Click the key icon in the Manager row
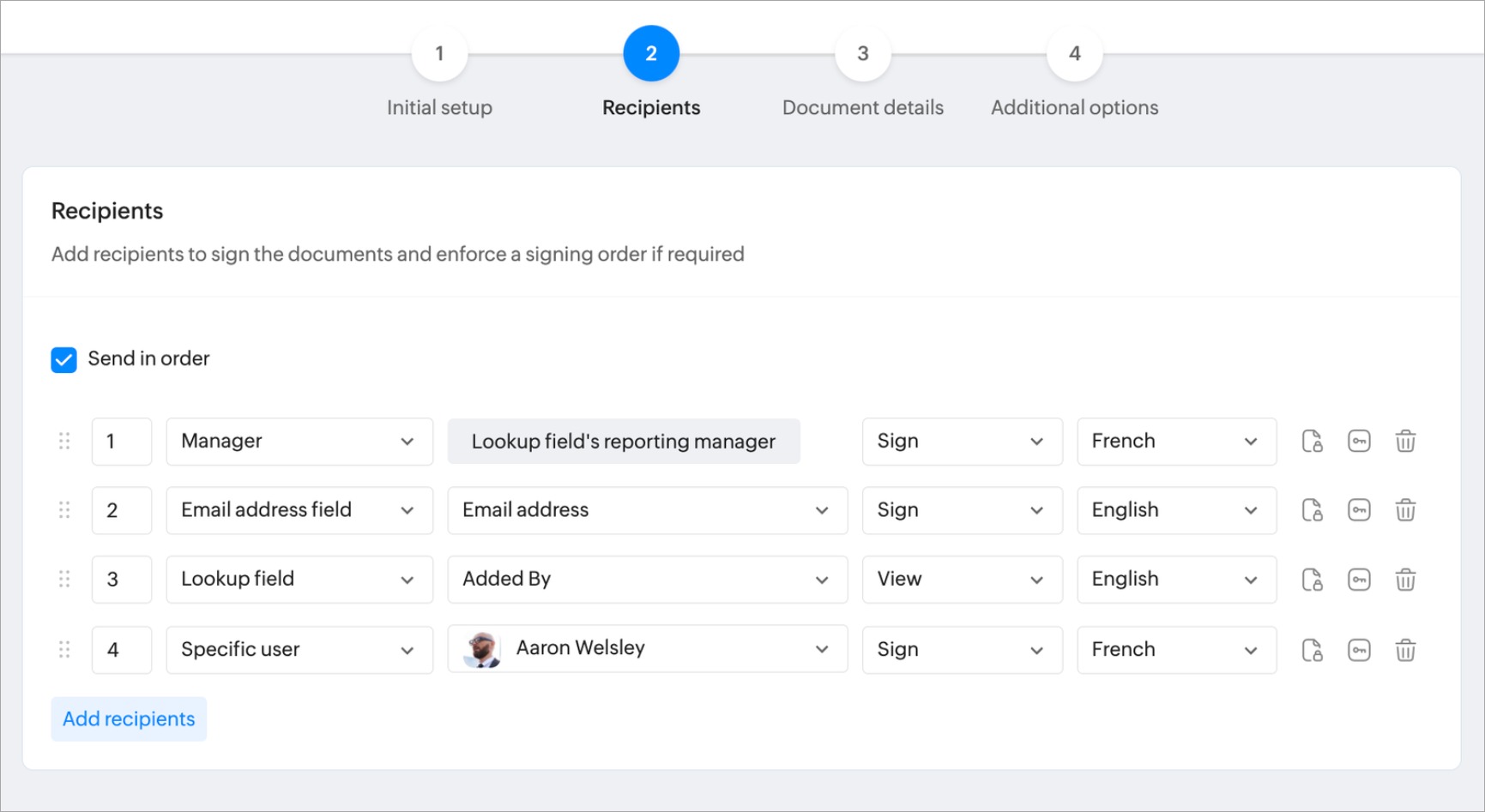The image size is (1485, 812). [1359, 442]
